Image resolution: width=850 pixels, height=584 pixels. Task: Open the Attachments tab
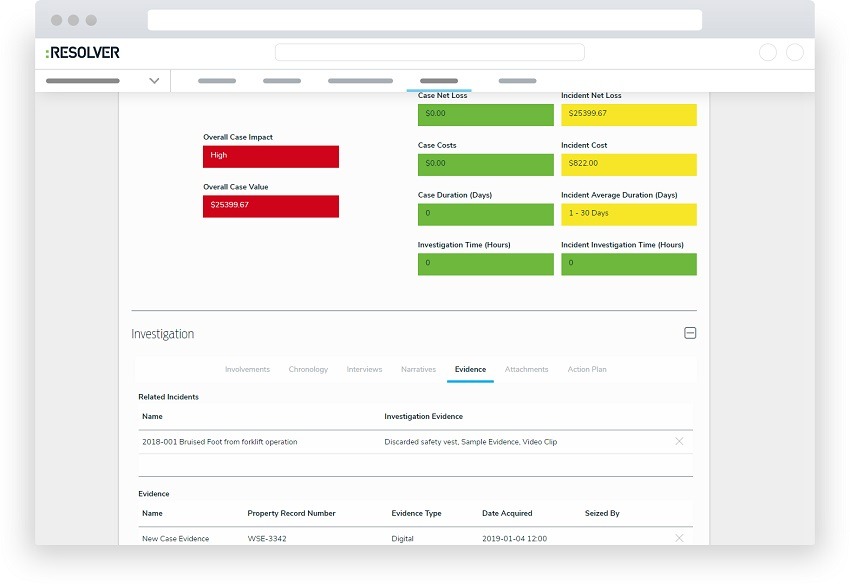[526, 370]
